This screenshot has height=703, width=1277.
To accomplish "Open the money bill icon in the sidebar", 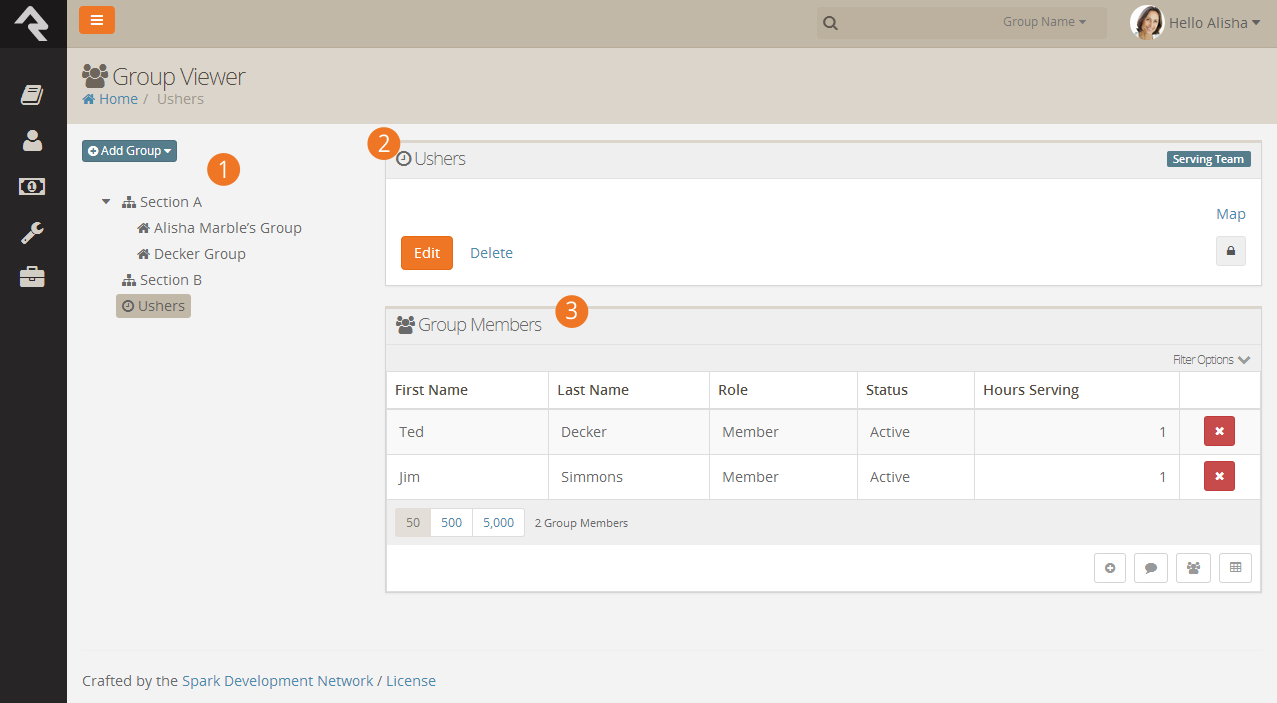I will click(x=32, y=187).
